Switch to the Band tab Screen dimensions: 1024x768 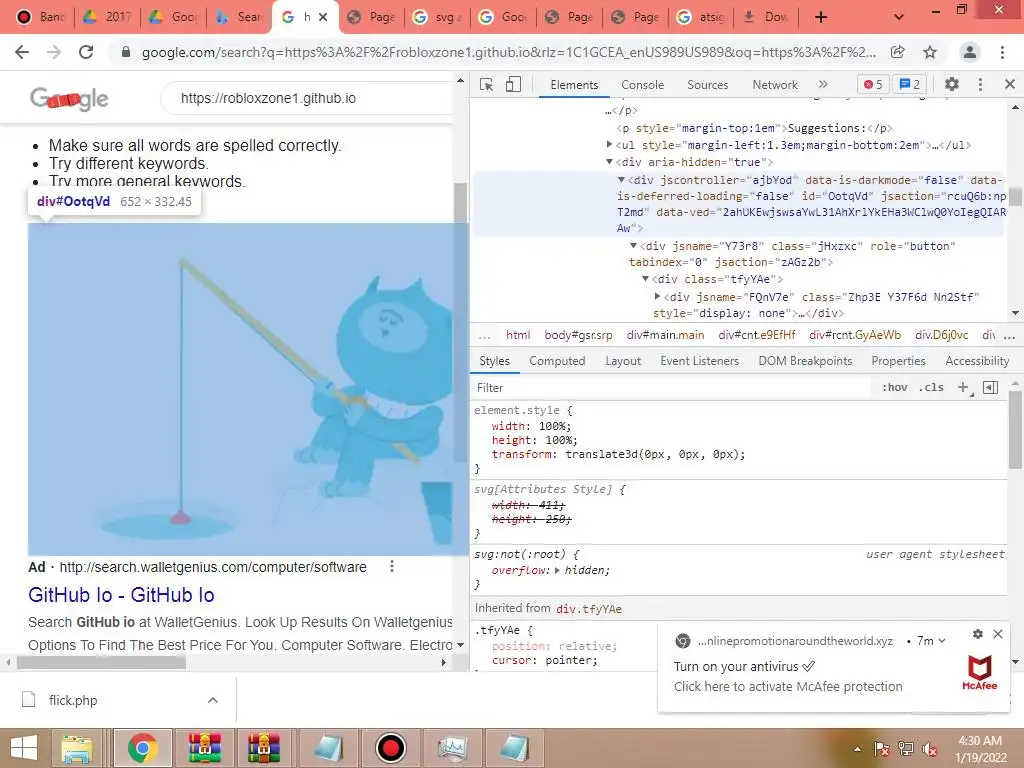[x=40, y=17]
